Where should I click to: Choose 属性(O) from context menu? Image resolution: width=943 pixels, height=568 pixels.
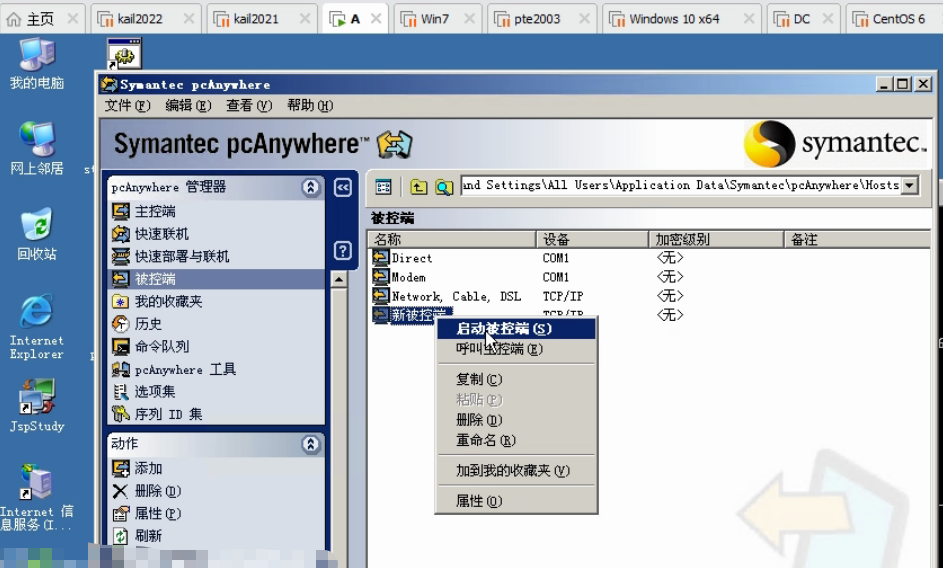(x=516, y=501)
